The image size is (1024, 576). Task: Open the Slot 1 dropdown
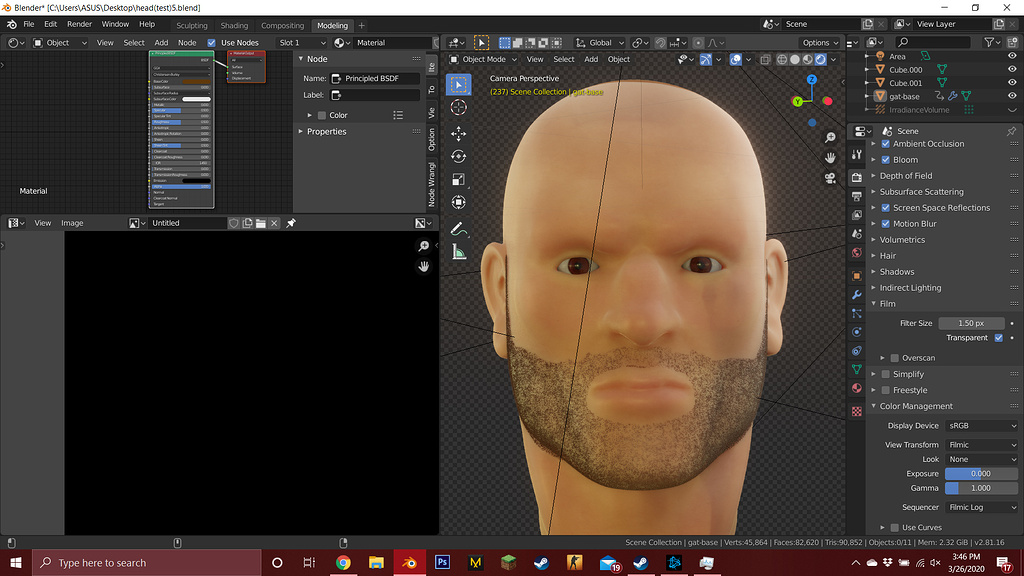[301, 42]
